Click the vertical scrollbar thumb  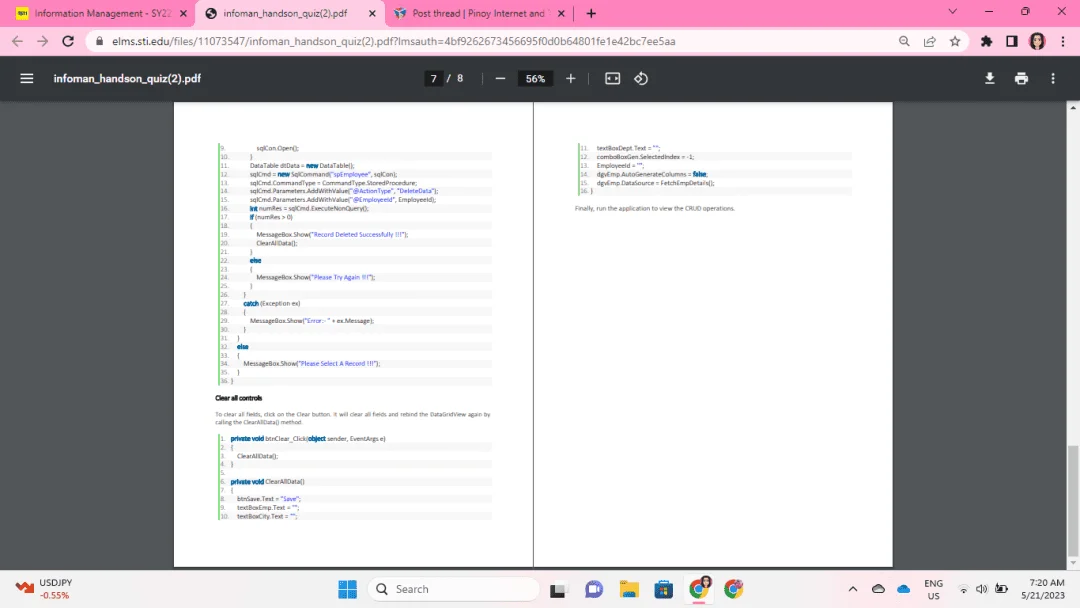[x=1072, y=500]
